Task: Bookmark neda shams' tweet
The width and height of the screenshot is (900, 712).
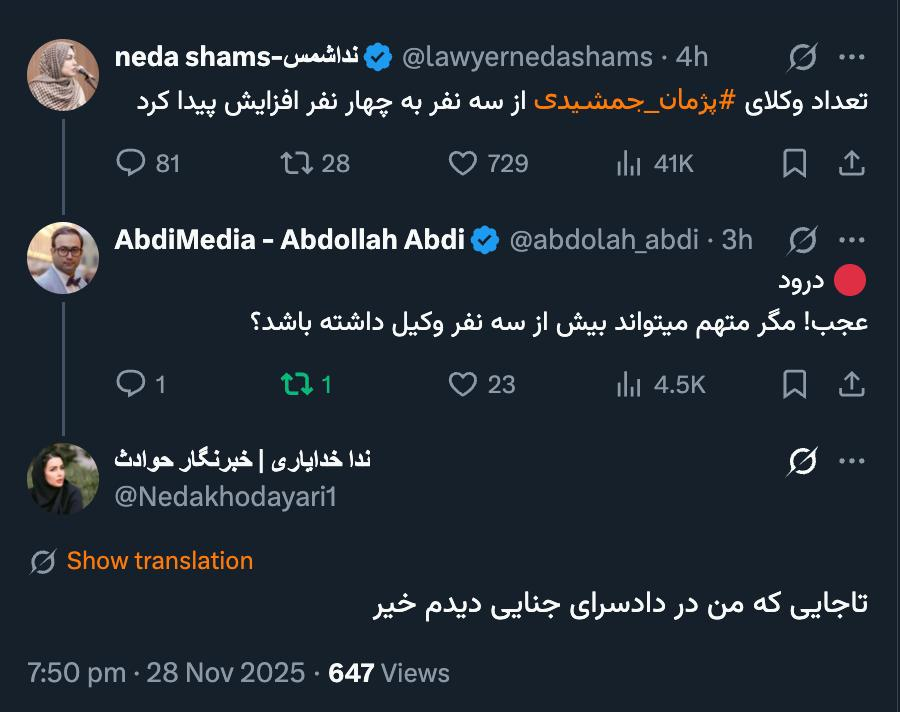Action: [794, 163]
